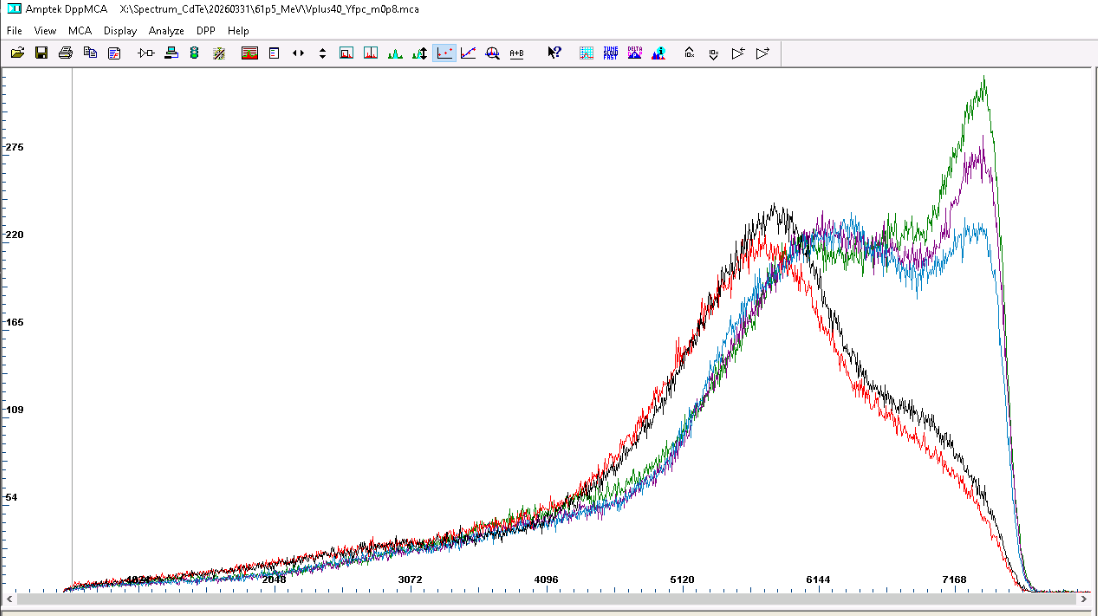Expand the MCA menu
This screenshot has width=1098, height=616.
point(79,31)
